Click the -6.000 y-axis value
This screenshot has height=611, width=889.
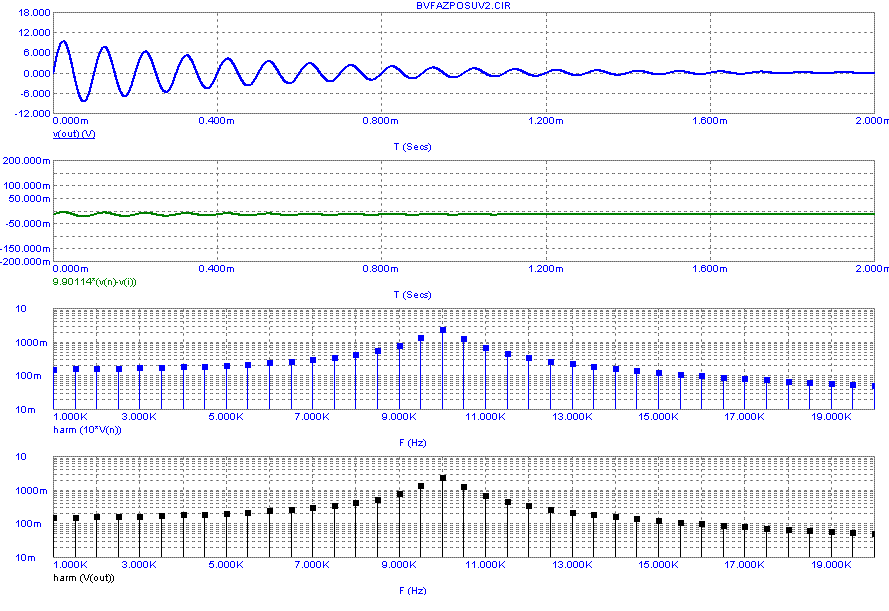[36, 94]
